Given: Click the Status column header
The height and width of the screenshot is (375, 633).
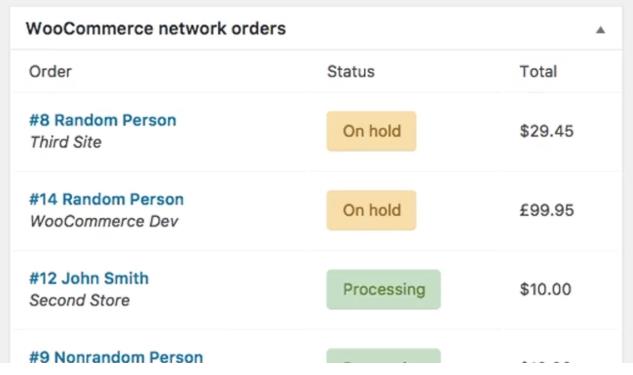Looking at the screenshot, I should (351, 72).
